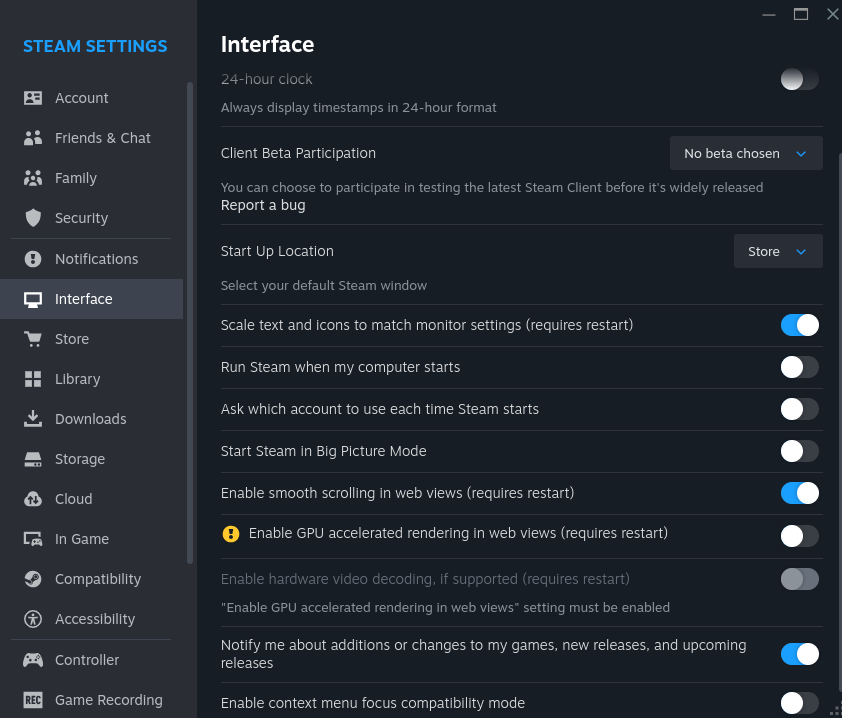
Task: Click the yellow warning icon beside GPU rendering
Action: pyautogui.click(x=231, y=534)
